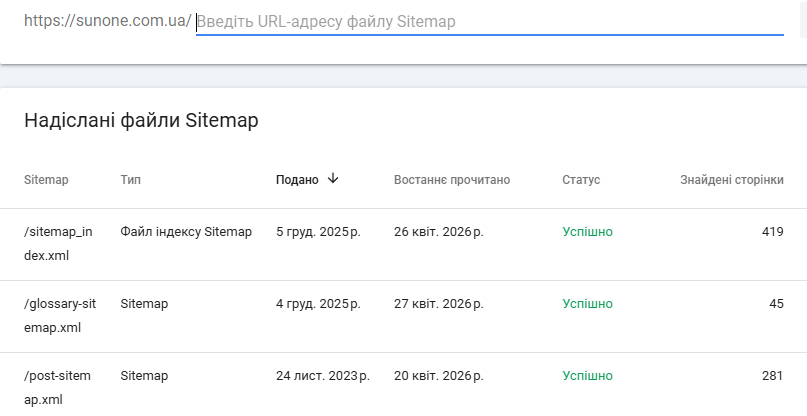The height and width of the screenshot is (416, 807).
Task: Open the /sitemap_index.xml row
Action: (x=58, y=243)
